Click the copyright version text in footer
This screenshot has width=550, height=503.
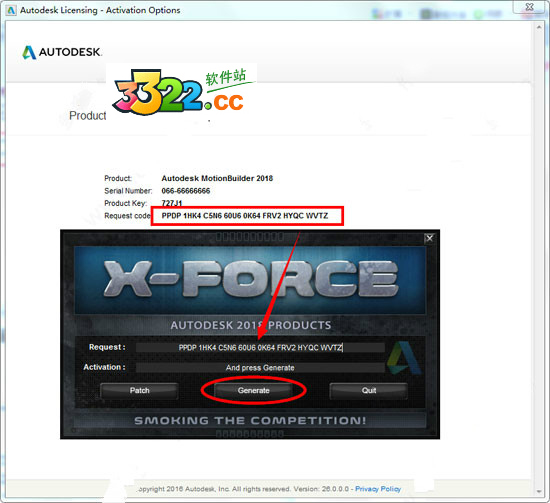244,489
